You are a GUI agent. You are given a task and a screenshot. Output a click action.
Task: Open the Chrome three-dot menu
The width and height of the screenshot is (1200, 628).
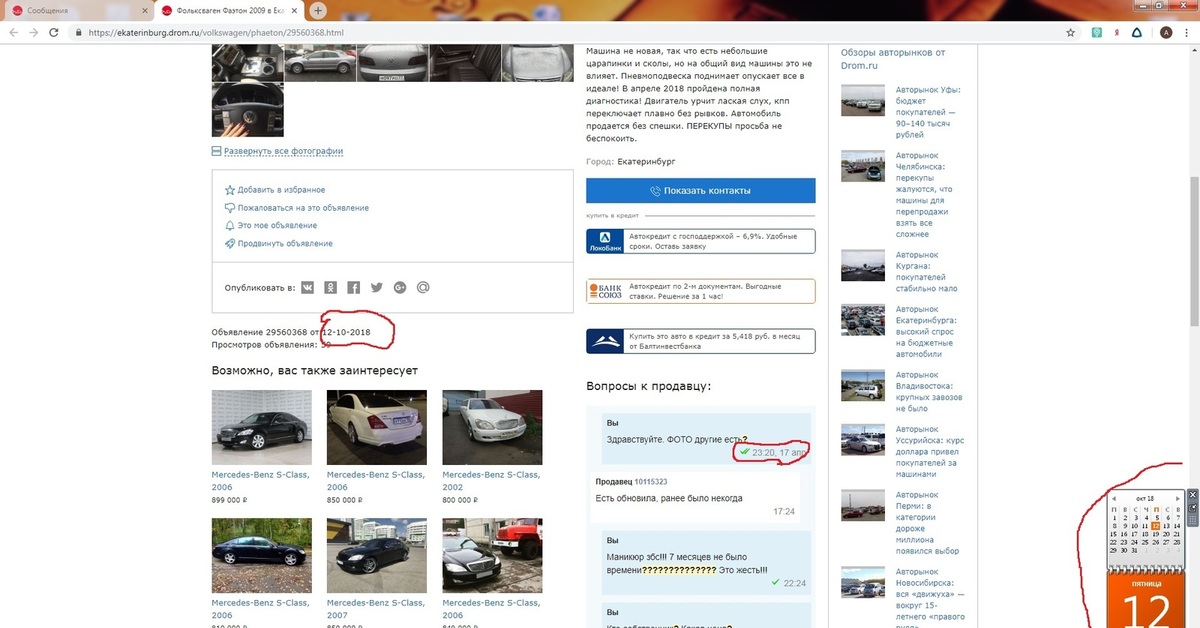1188,32
